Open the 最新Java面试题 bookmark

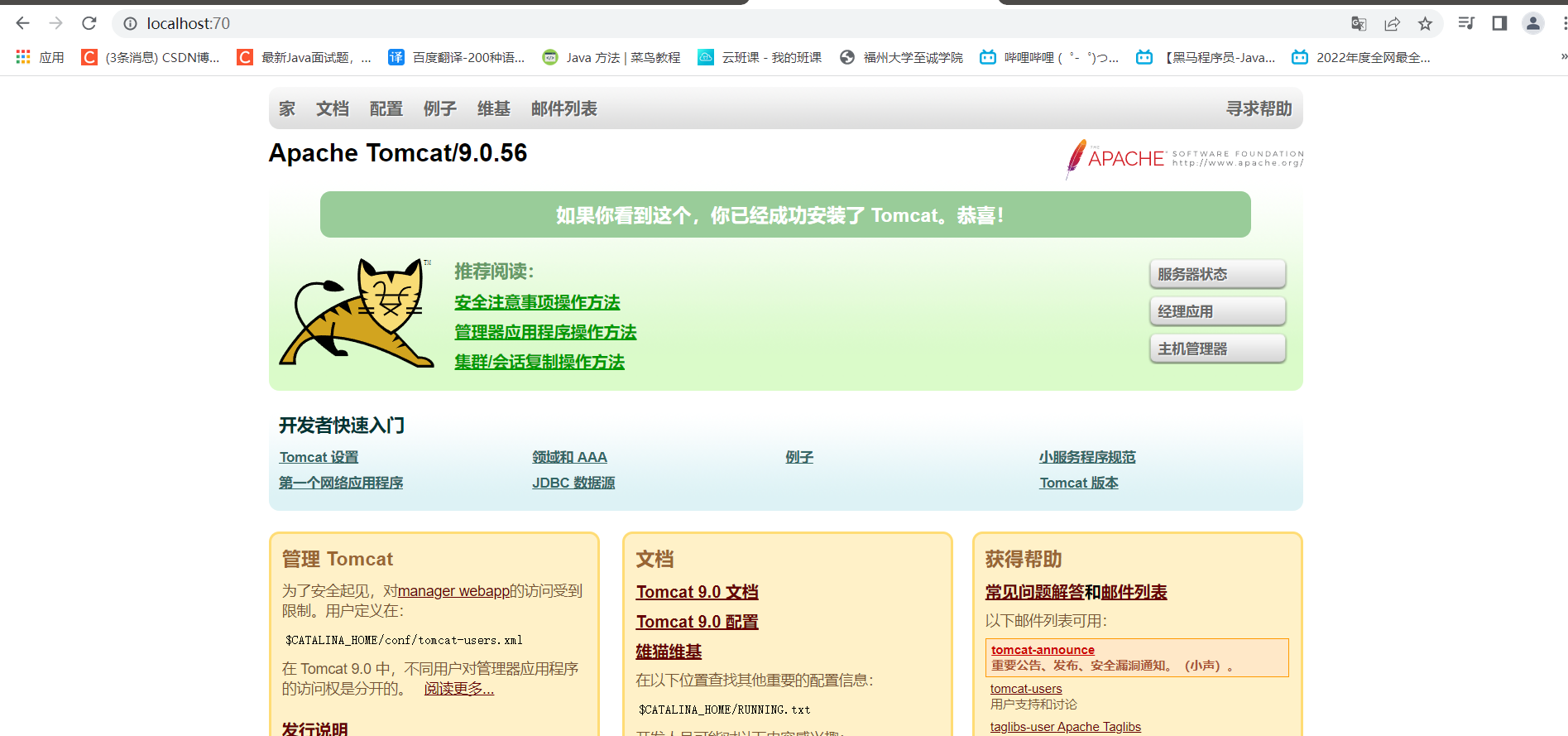coord(304,57)
